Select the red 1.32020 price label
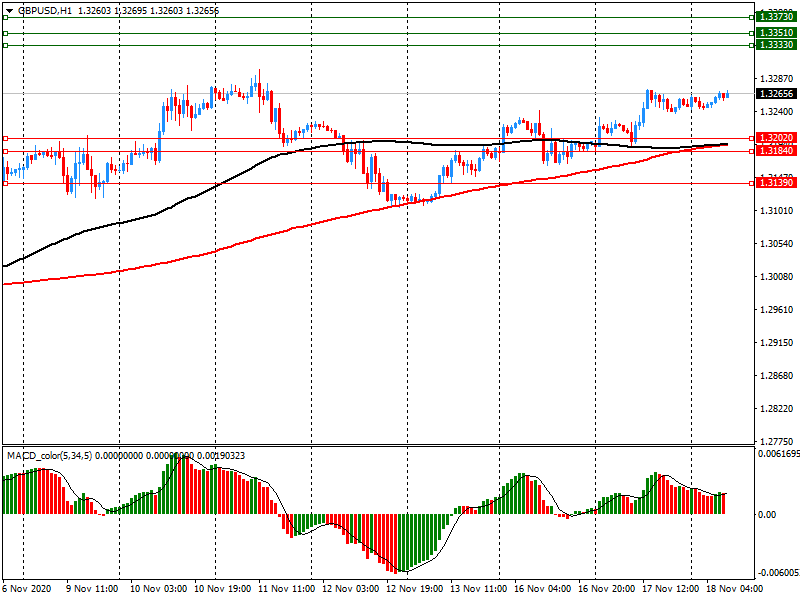 click(776, 139)
